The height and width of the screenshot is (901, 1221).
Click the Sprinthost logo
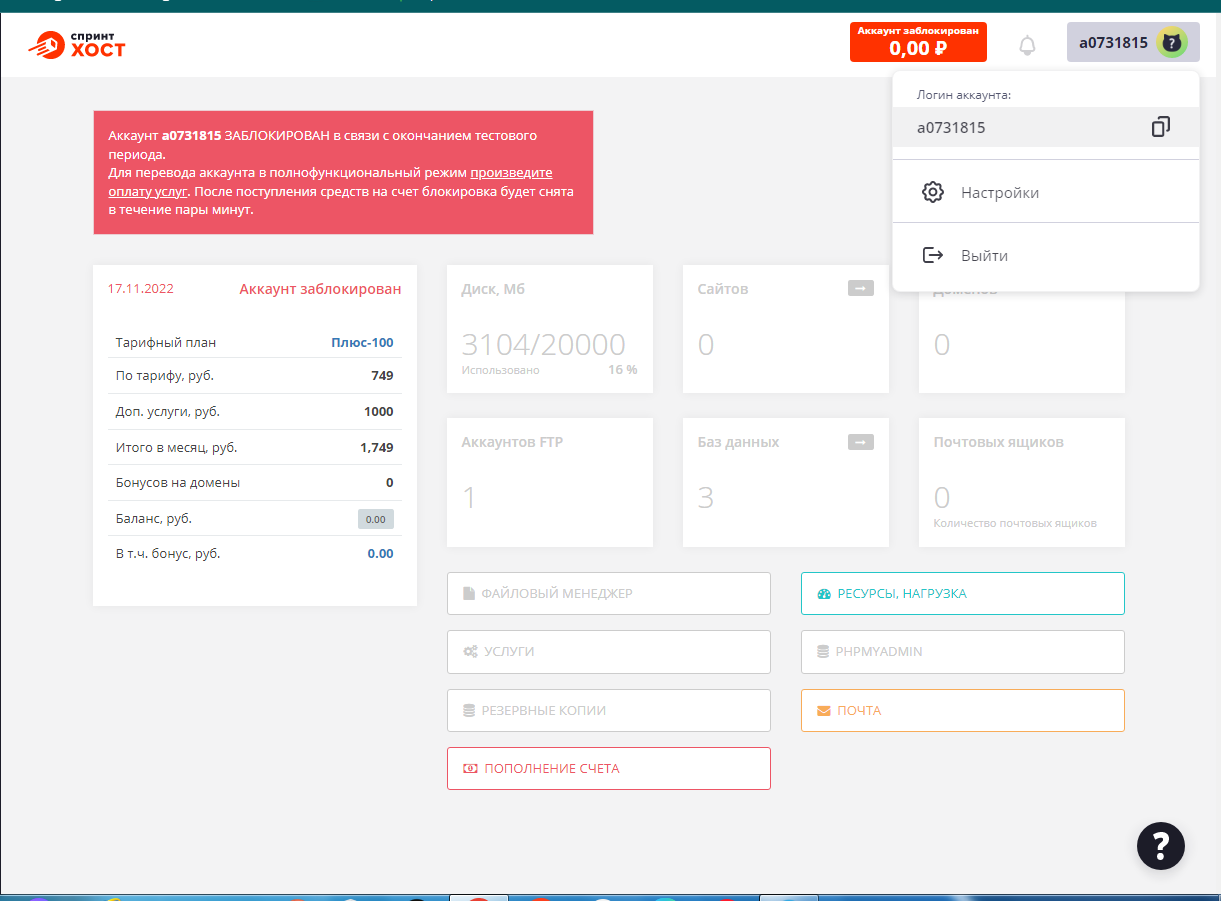click(x=77, y=43)
